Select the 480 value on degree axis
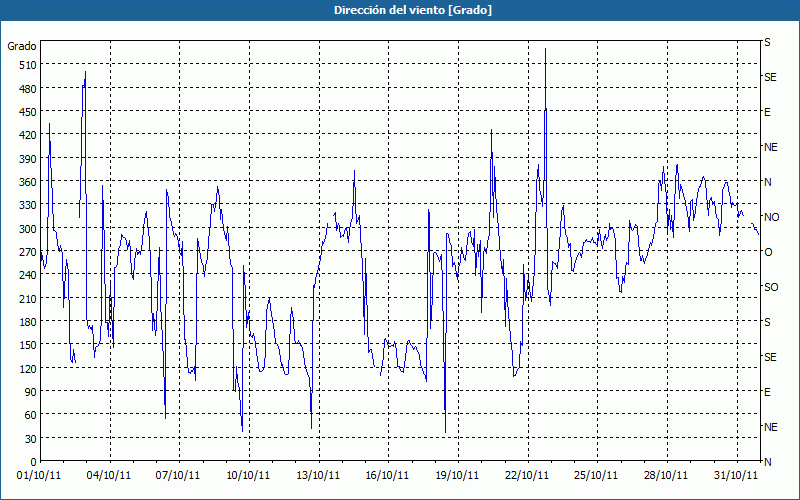 click(28, 89)
